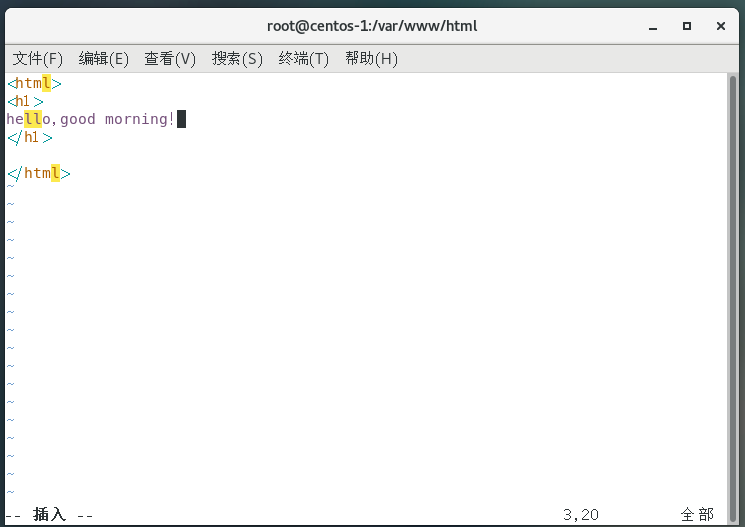Open the 搜索(S) menu

click(237, 59)
